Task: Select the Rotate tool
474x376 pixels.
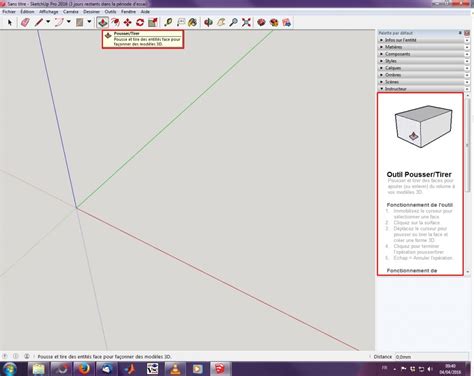Action: (x=140, y=22)
